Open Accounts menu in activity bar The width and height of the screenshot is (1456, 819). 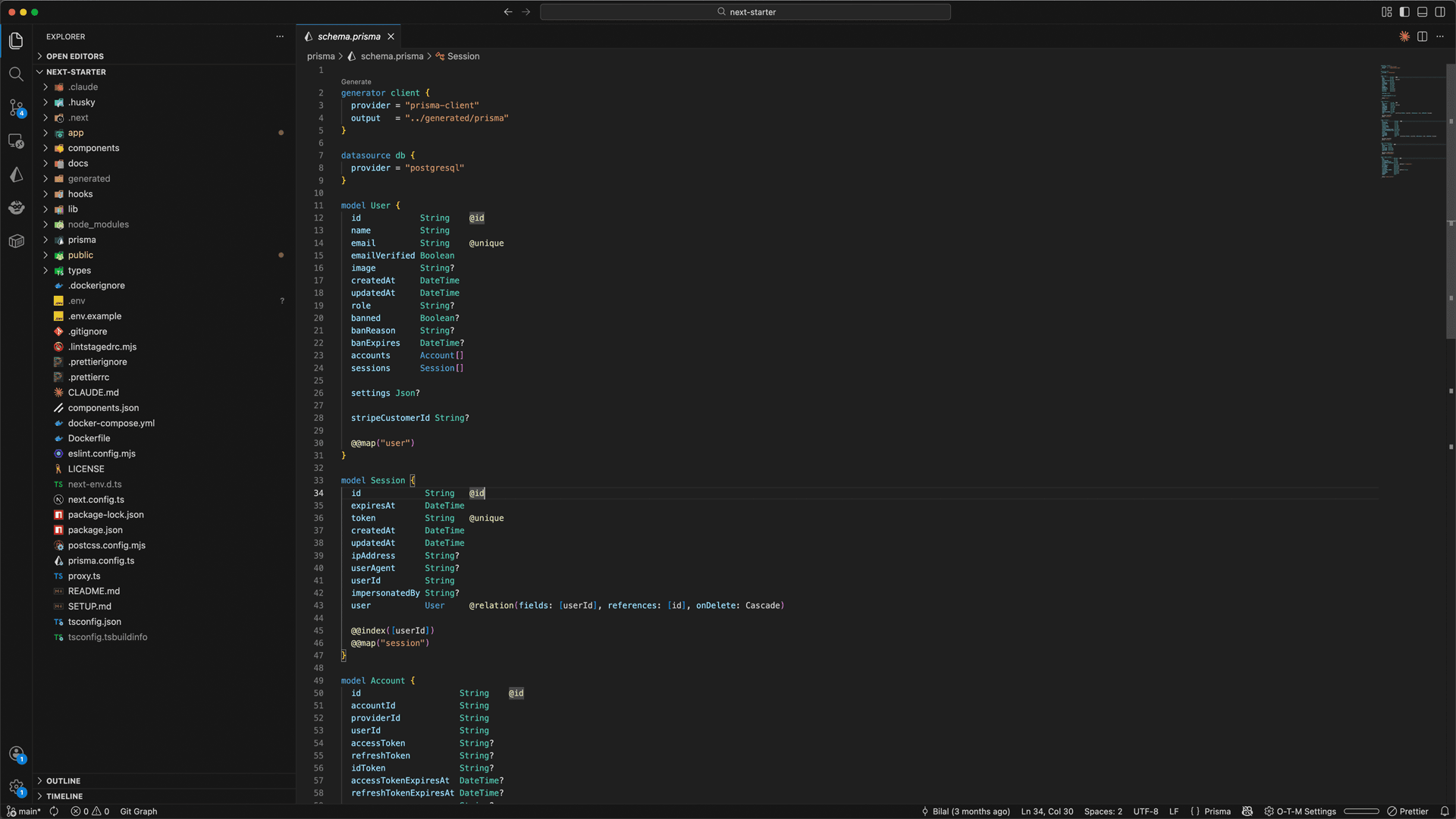16,754
